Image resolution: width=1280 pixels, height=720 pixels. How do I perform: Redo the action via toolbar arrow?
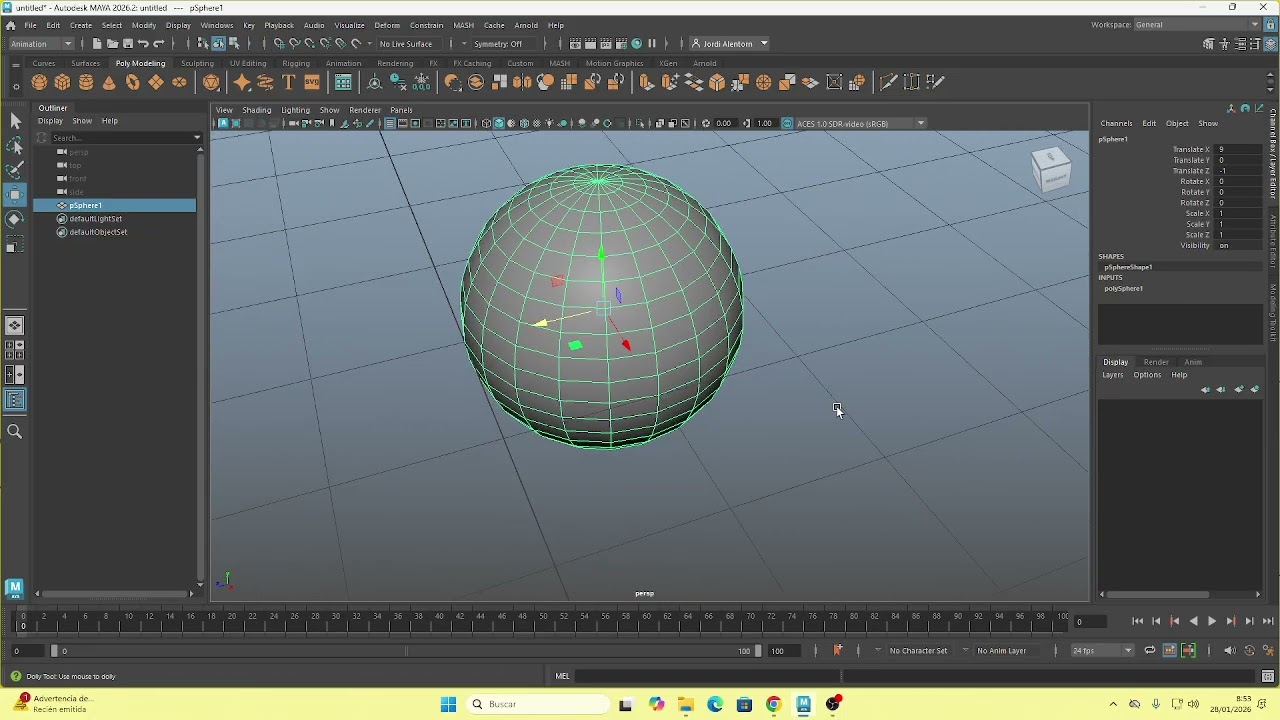tap(158, 44)
